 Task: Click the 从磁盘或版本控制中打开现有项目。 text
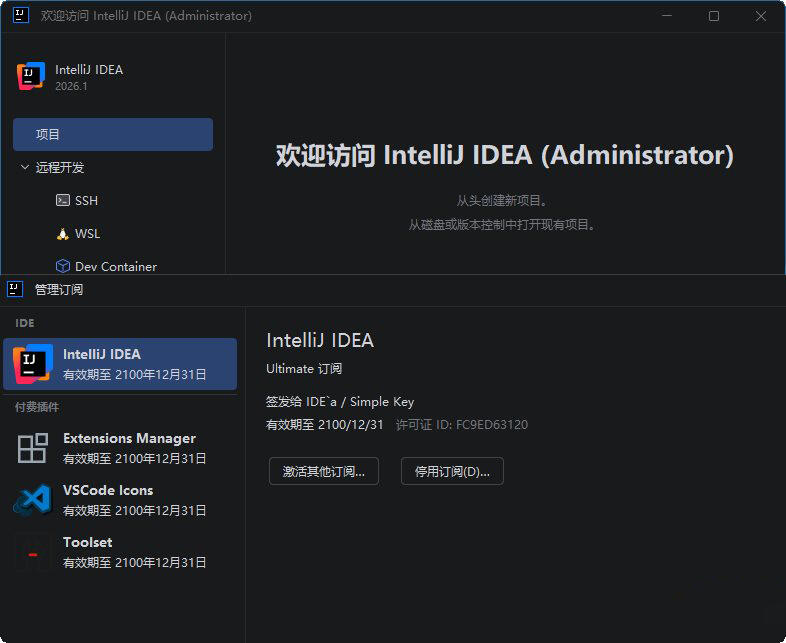pyautogui.click(x=501, y=225)
